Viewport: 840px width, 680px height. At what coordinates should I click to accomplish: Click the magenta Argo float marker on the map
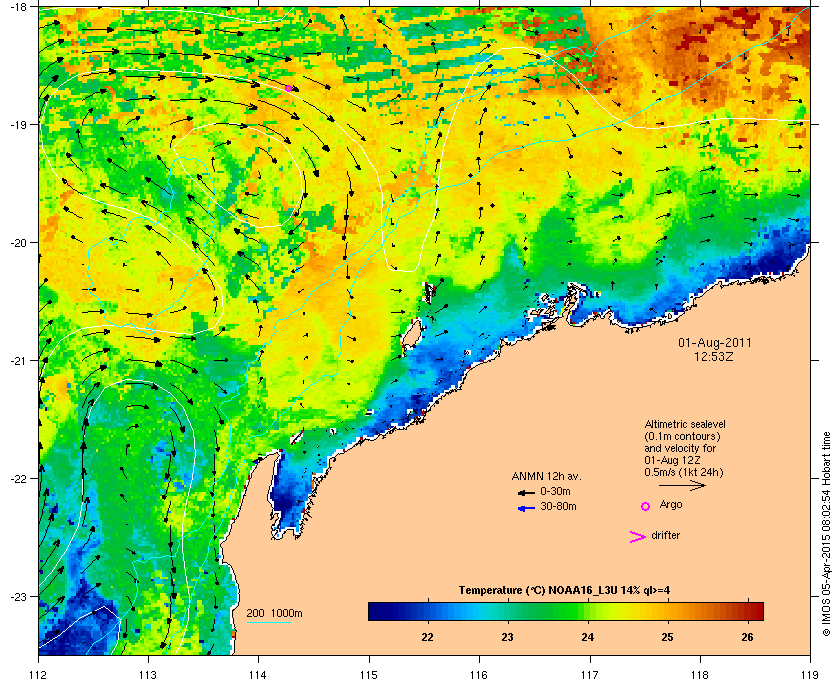pyautogui.click(x=288, y=88)
